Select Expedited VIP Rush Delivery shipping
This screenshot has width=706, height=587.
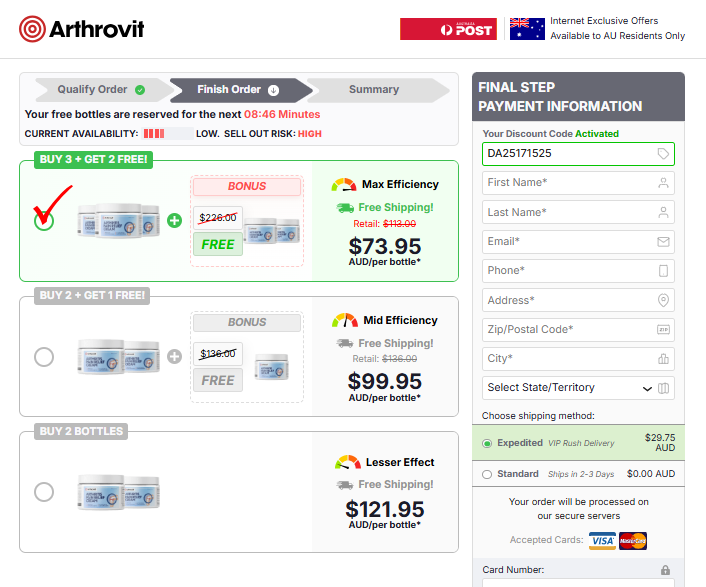click(487, 442)
